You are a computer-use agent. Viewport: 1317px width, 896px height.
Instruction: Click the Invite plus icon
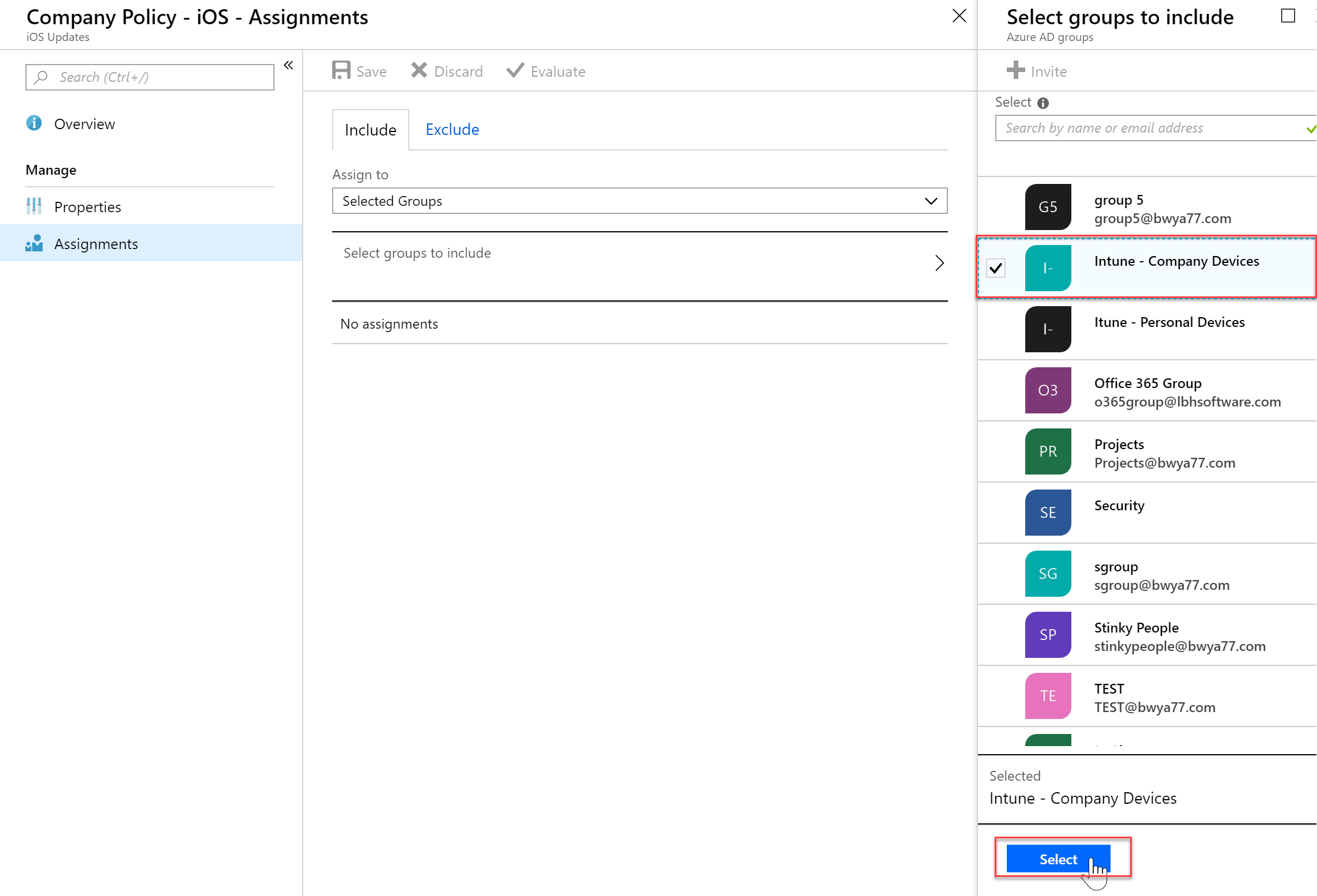pos(1016,70)
